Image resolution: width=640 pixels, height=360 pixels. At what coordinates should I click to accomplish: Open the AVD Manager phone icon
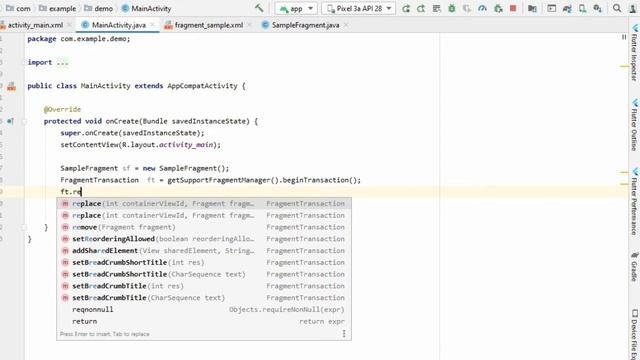click(582, 9)
